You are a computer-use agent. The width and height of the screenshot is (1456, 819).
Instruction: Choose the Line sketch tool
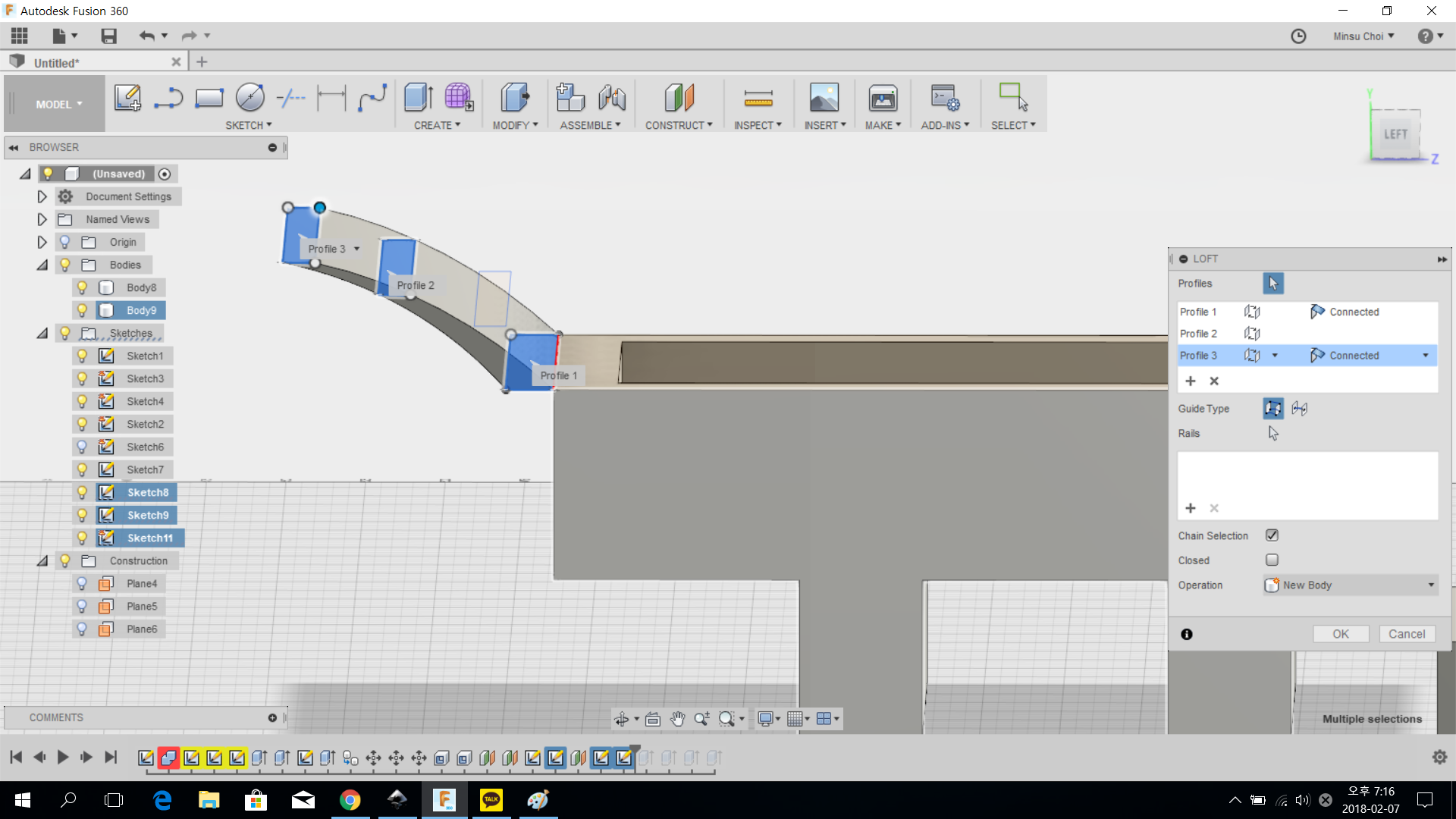pyautogui.click(x=168, y=98)
